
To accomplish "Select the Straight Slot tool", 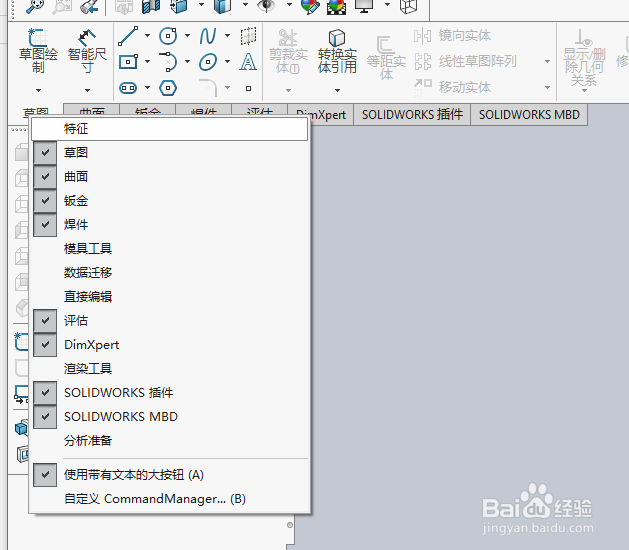I will point(128,88).
